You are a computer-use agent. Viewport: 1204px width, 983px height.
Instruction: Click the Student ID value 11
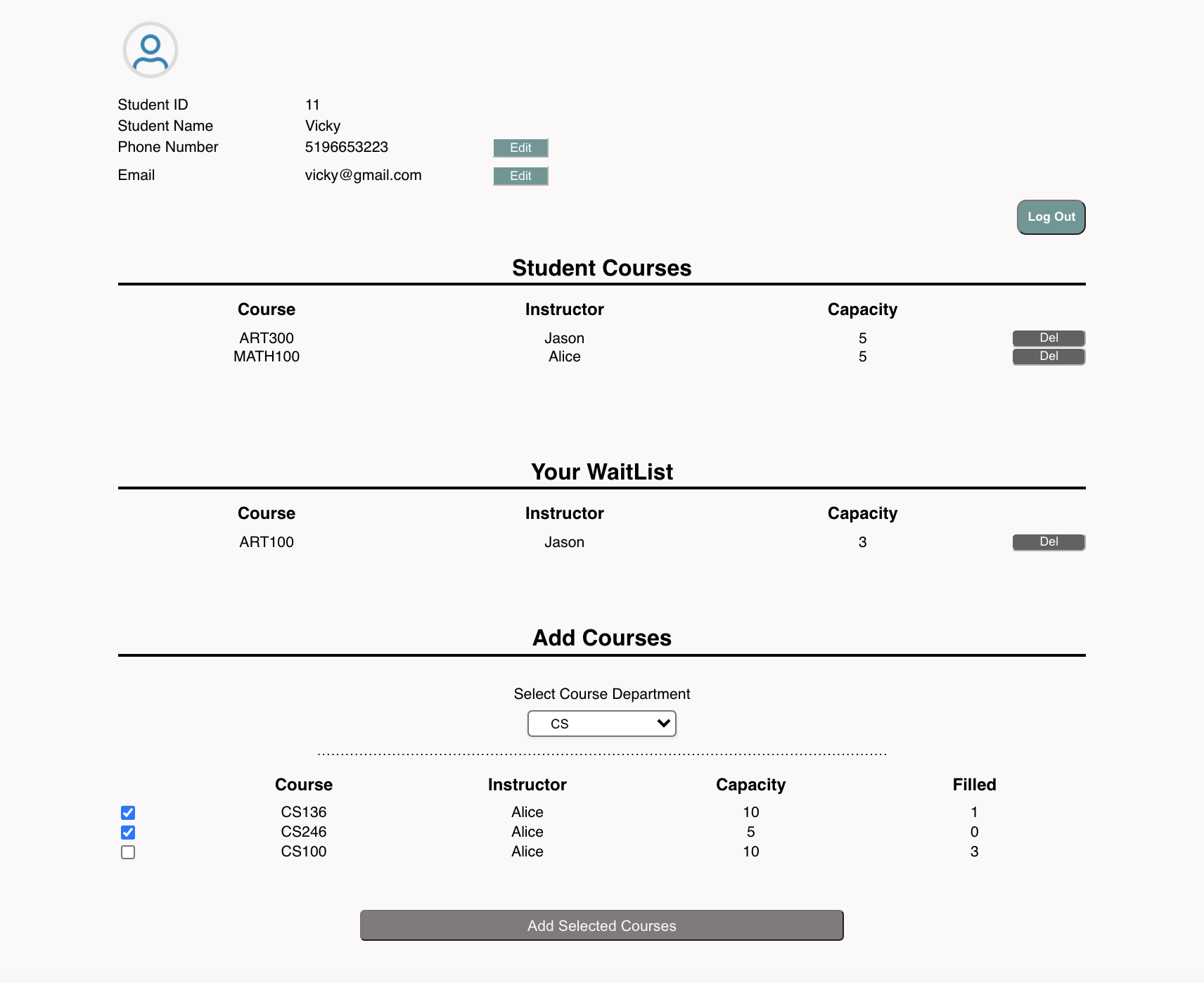point(312,105)
